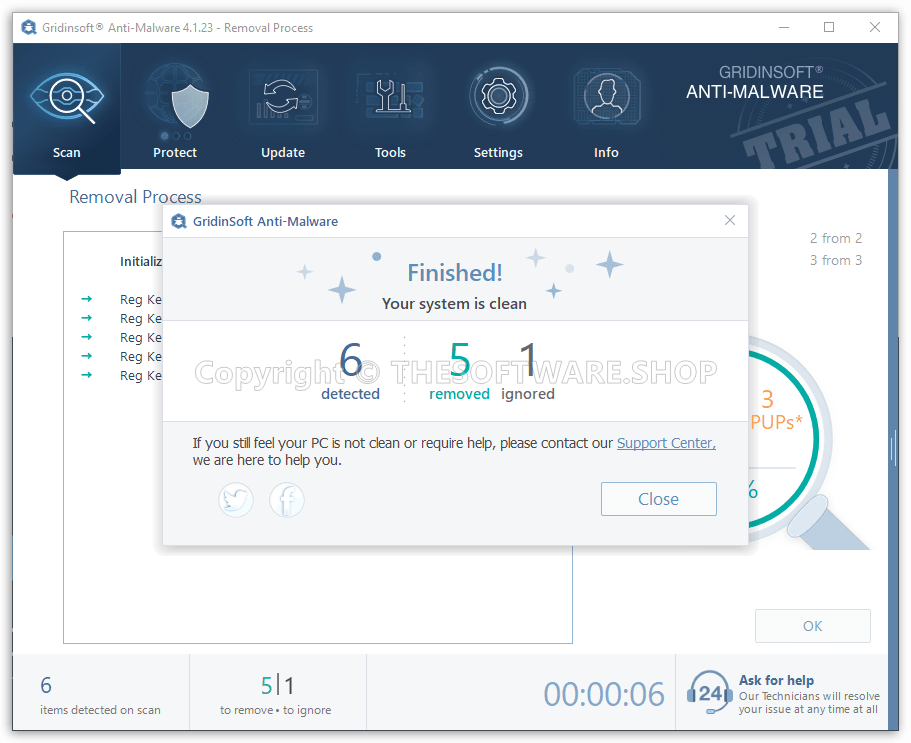Open the Support Center link
This screenshot has width=911, height=743.
coord(665,443)
